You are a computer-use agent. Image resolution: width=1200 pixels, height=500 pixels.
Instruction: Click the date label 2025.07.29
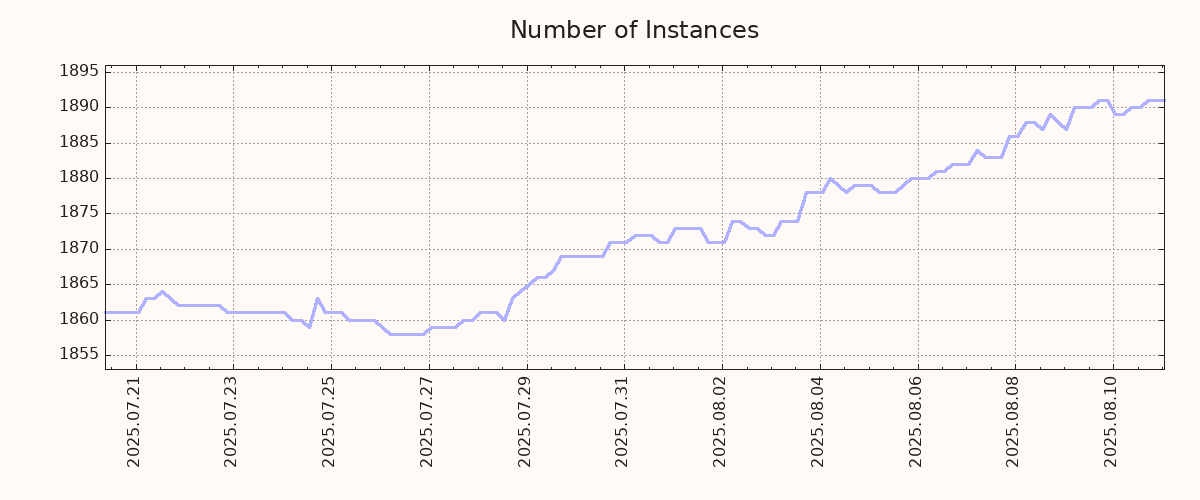pos(526,423)
